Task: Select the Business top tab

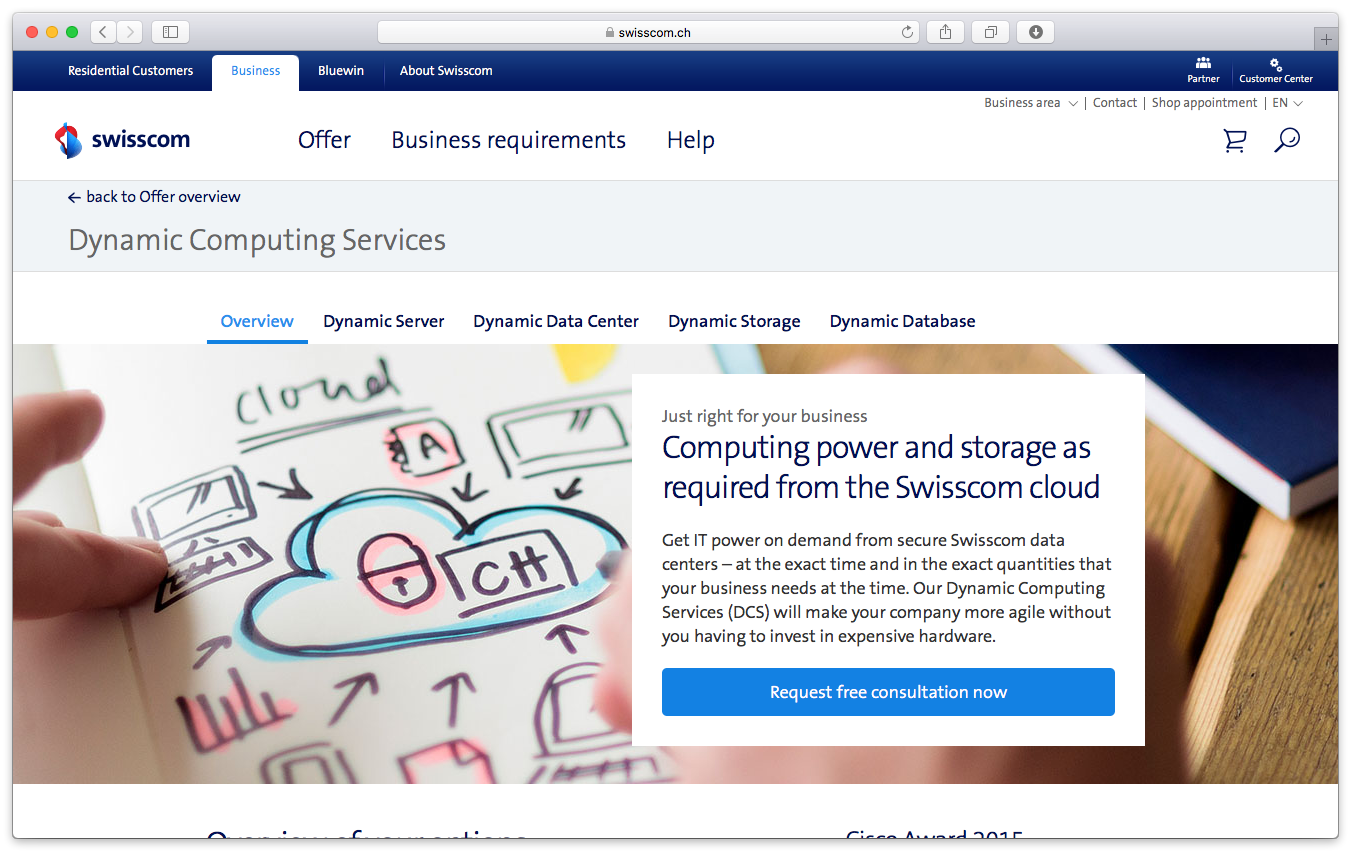Action: [255, 72]
